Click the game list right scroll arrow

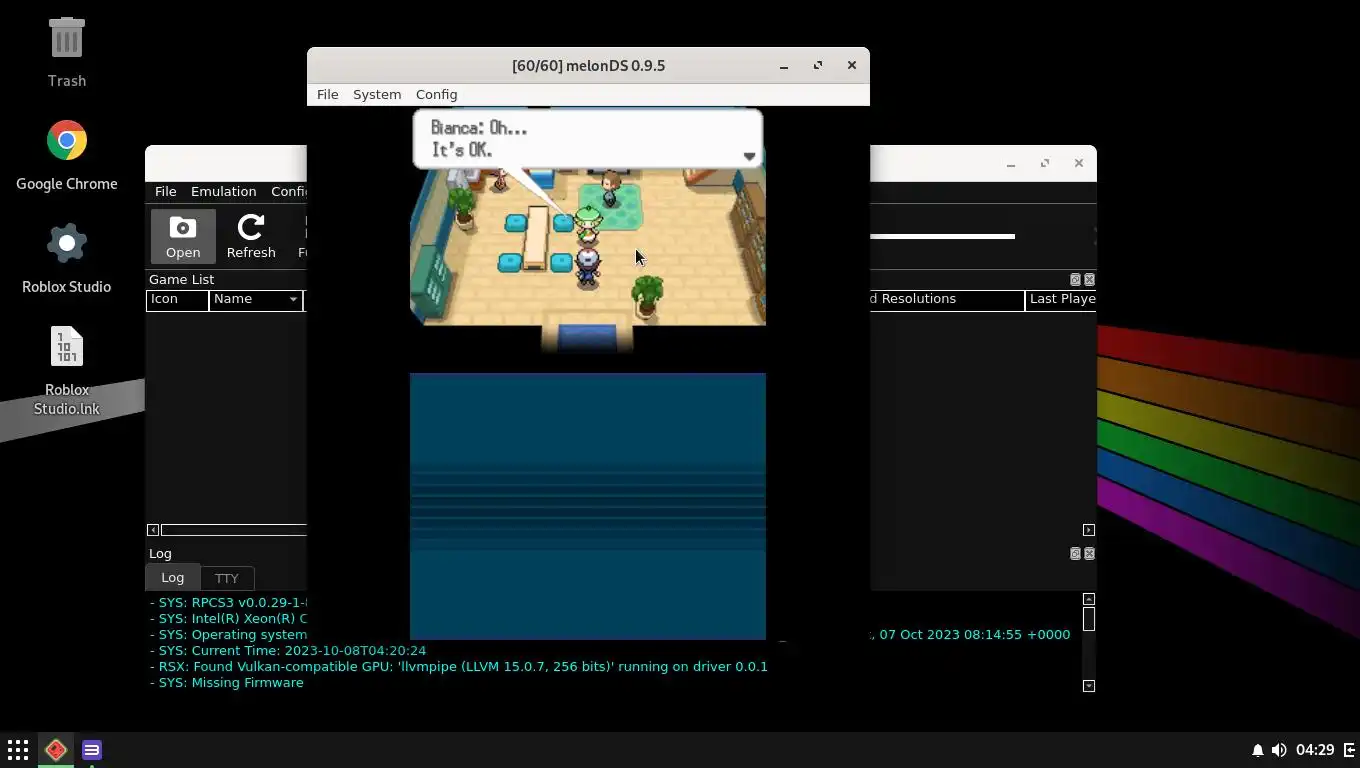pyautogui.click(x=1089, y=530)
